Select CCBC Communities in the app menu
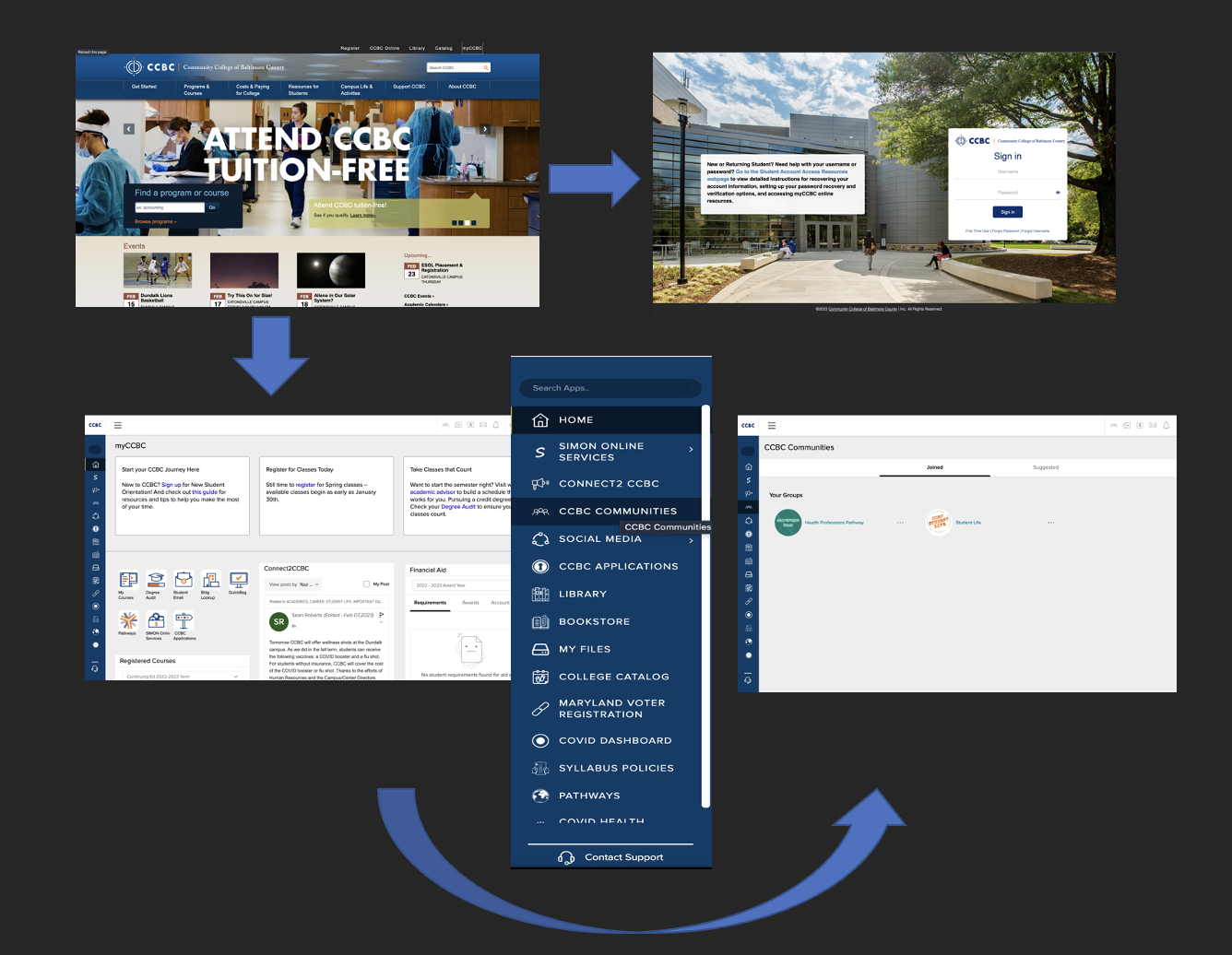Viewport: 1232px width, 955px height. (617, 511)
